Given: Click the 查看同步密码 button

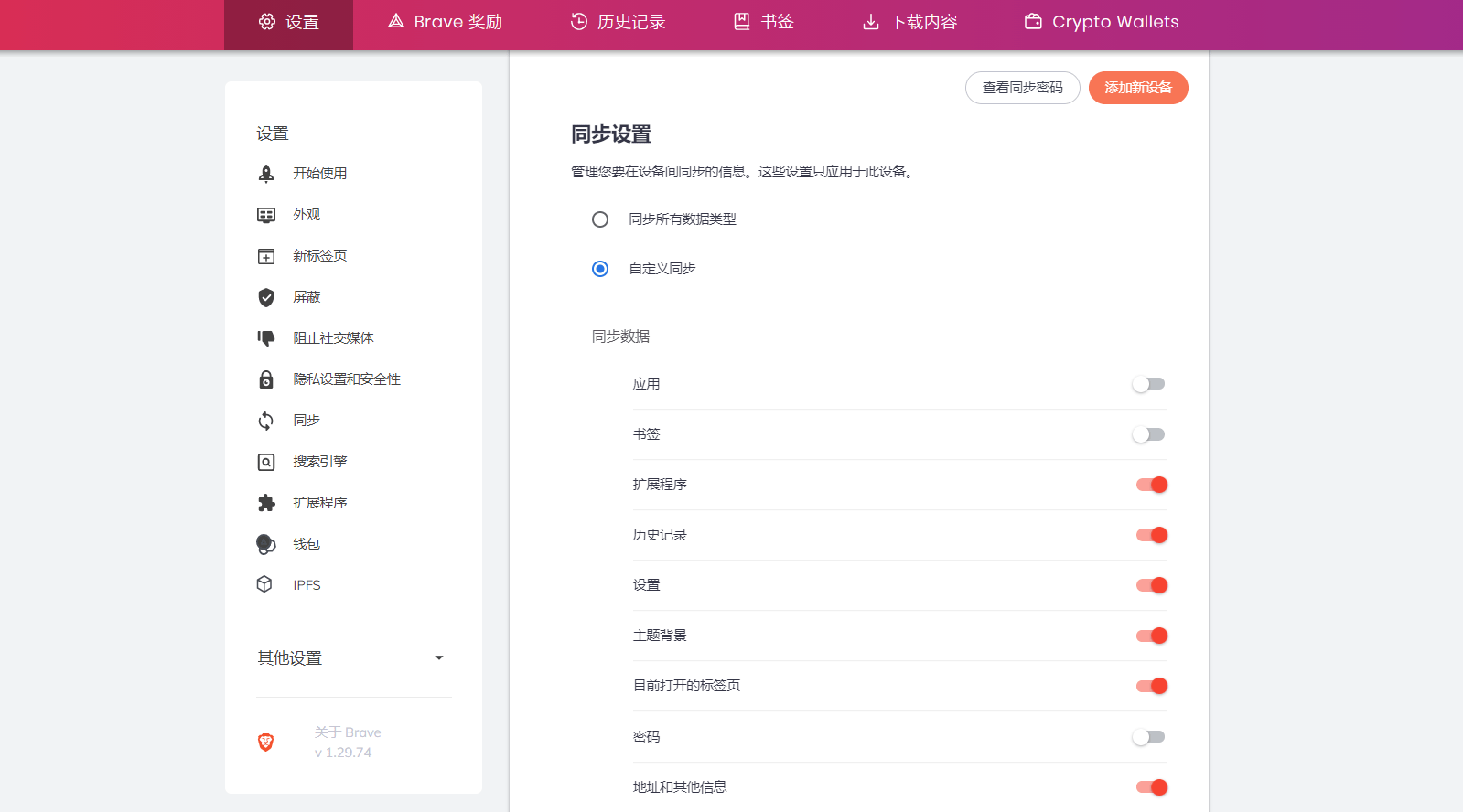Looking at the screenshot, I should click(x=1023, y=88).
